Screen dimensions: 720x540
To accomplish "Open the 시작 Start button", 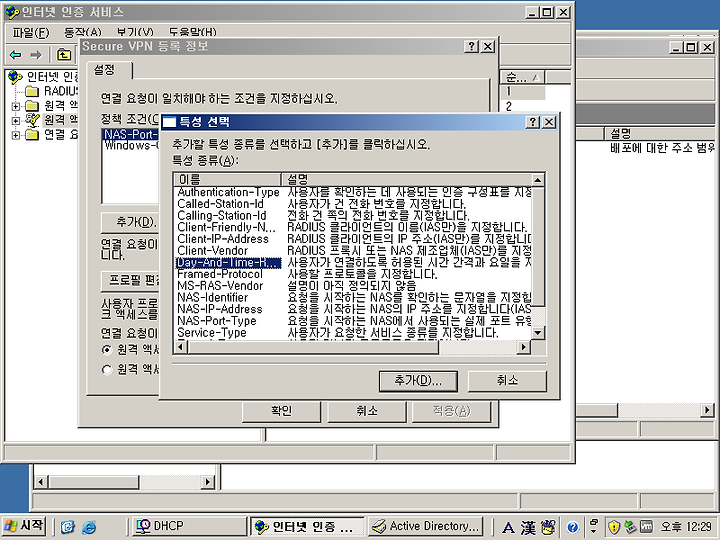I will (24, 526).
